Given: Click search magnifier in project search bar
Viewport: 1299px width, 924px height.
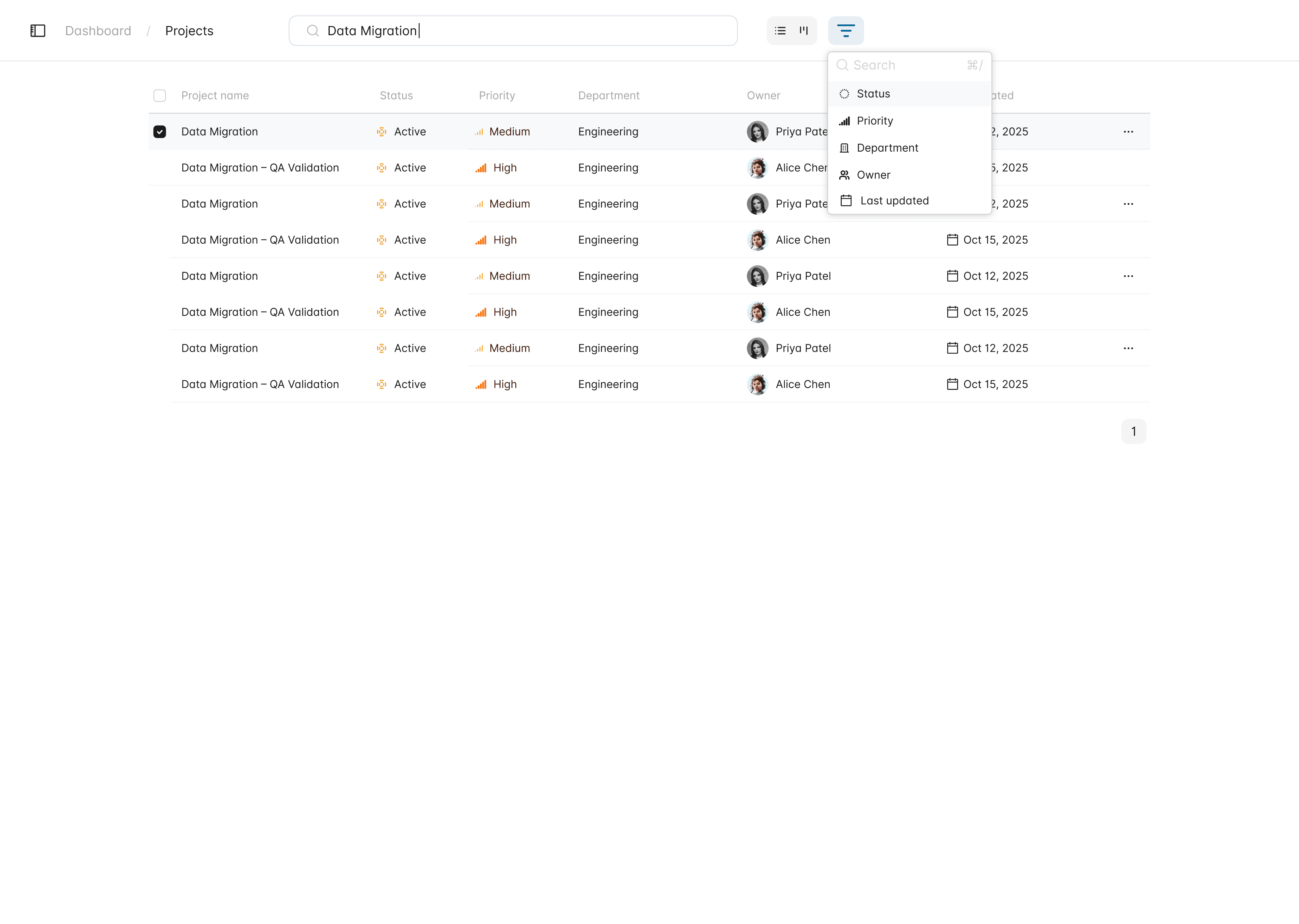Looking at the screenshot, I should (313, 31).
